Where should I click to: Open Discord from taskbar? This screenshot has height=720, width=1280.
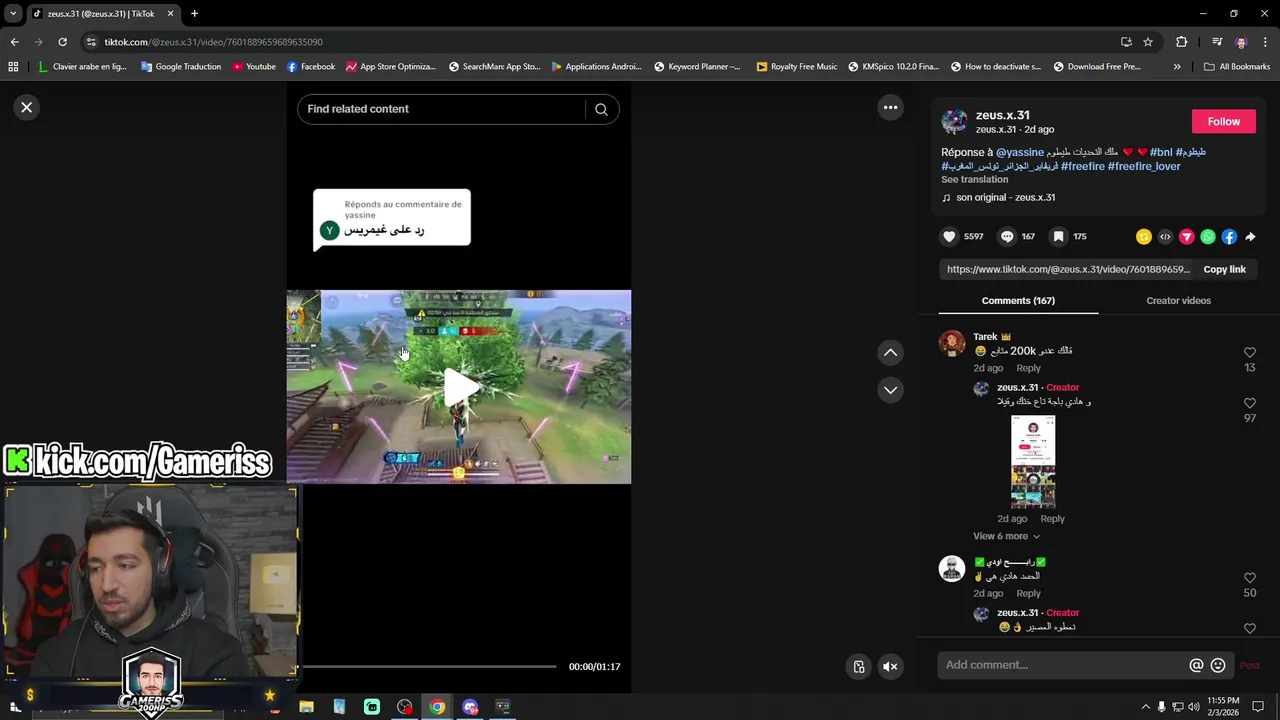[x=470, y=707]
